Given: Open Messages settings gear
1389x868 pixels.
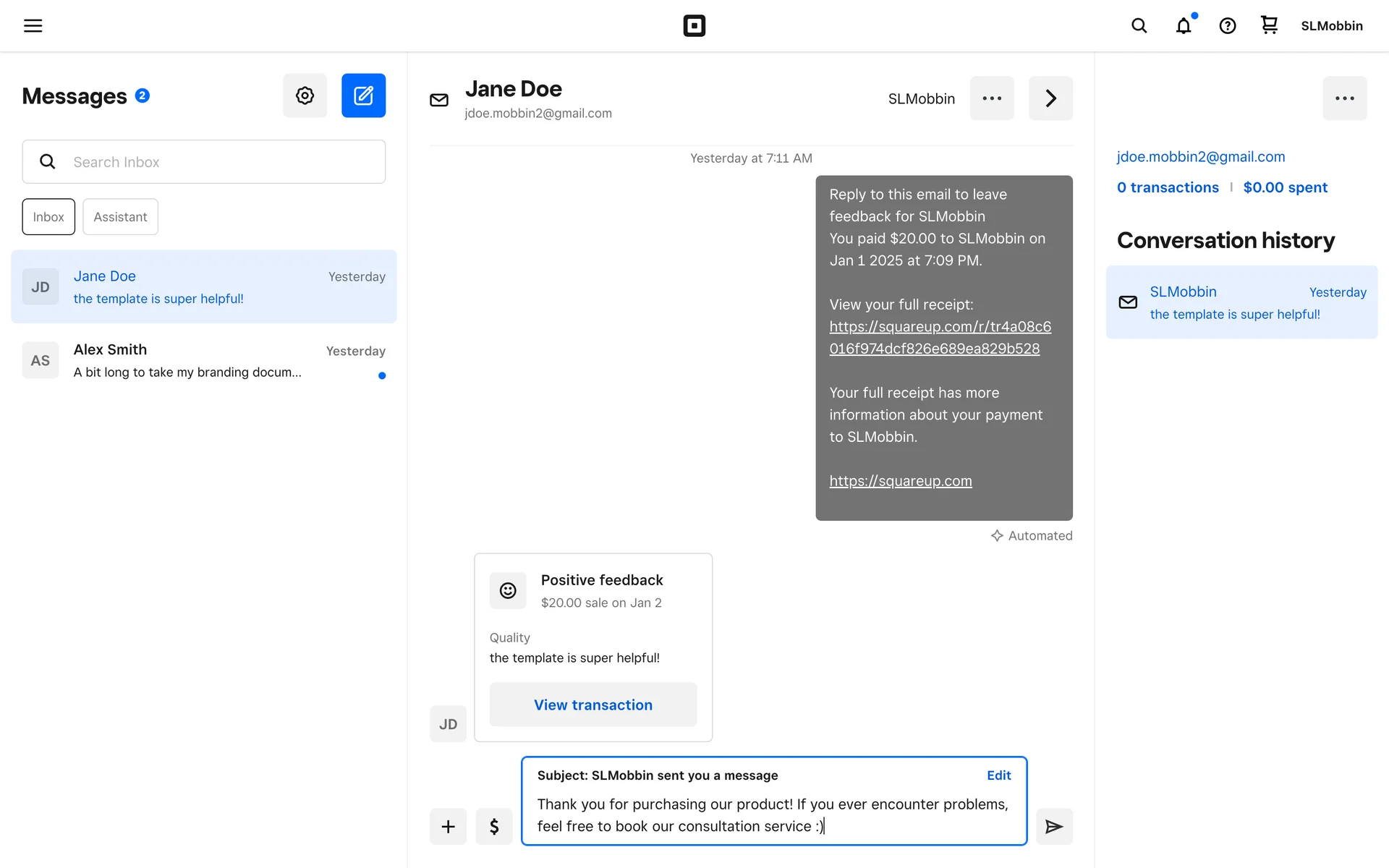Looking at the screenshot, I should click(x=305, y=95).
